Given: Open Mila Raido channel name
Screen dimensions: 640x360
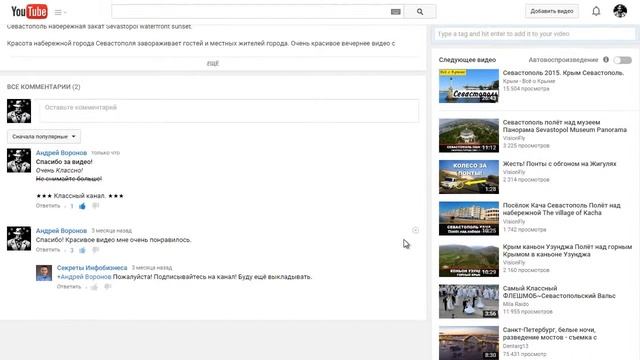Looking at the screenshot, I should point(516,304).
